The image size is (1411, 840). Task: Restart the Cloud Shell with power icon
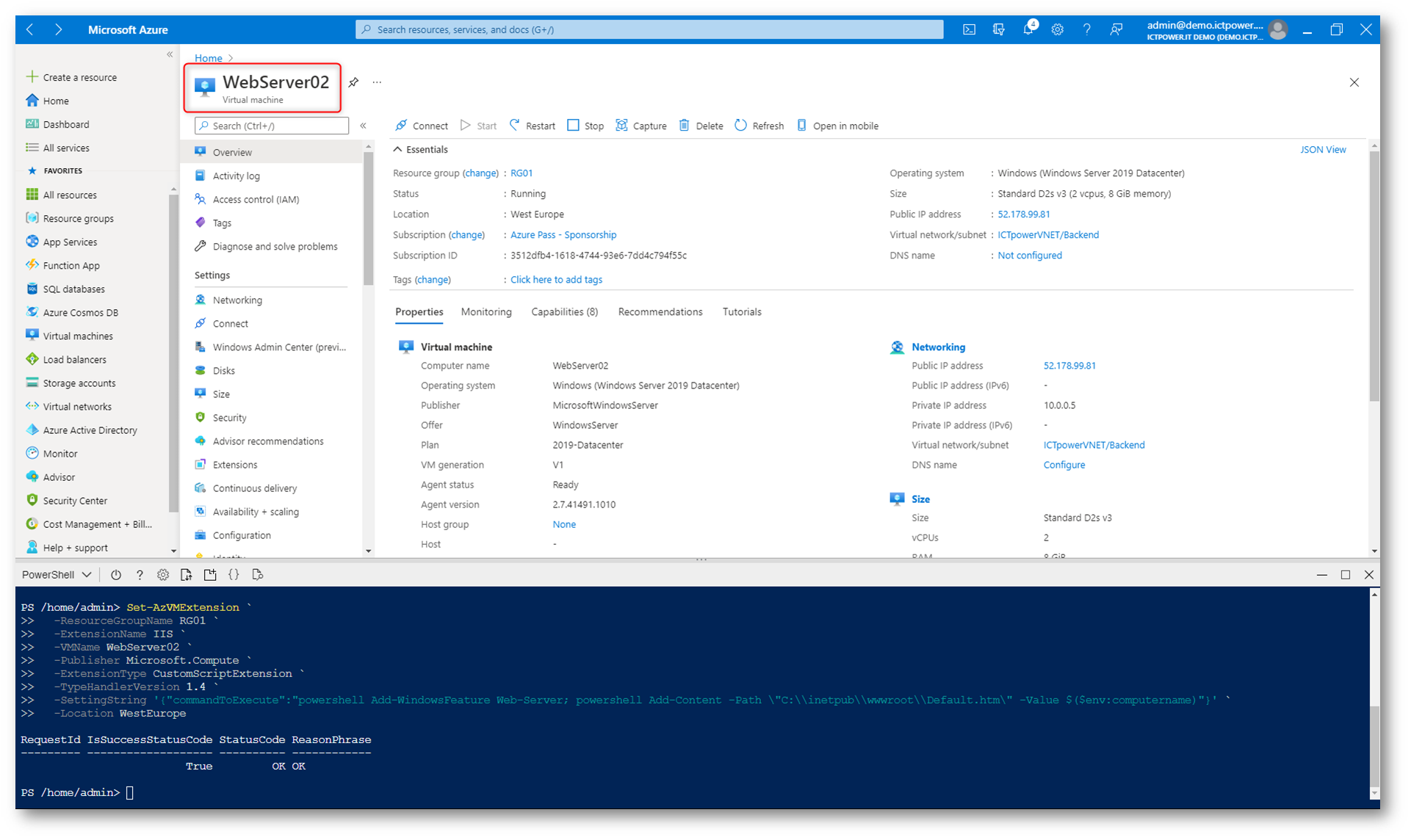pos(116,575)
